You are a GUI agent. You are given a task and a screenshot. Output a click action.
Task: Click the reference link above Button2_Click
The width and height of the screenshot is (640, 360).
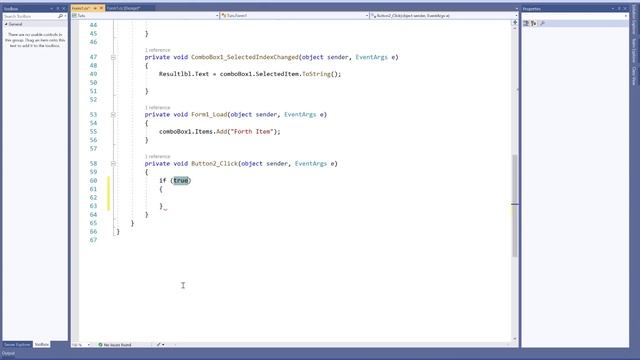[x=157, y=157]
